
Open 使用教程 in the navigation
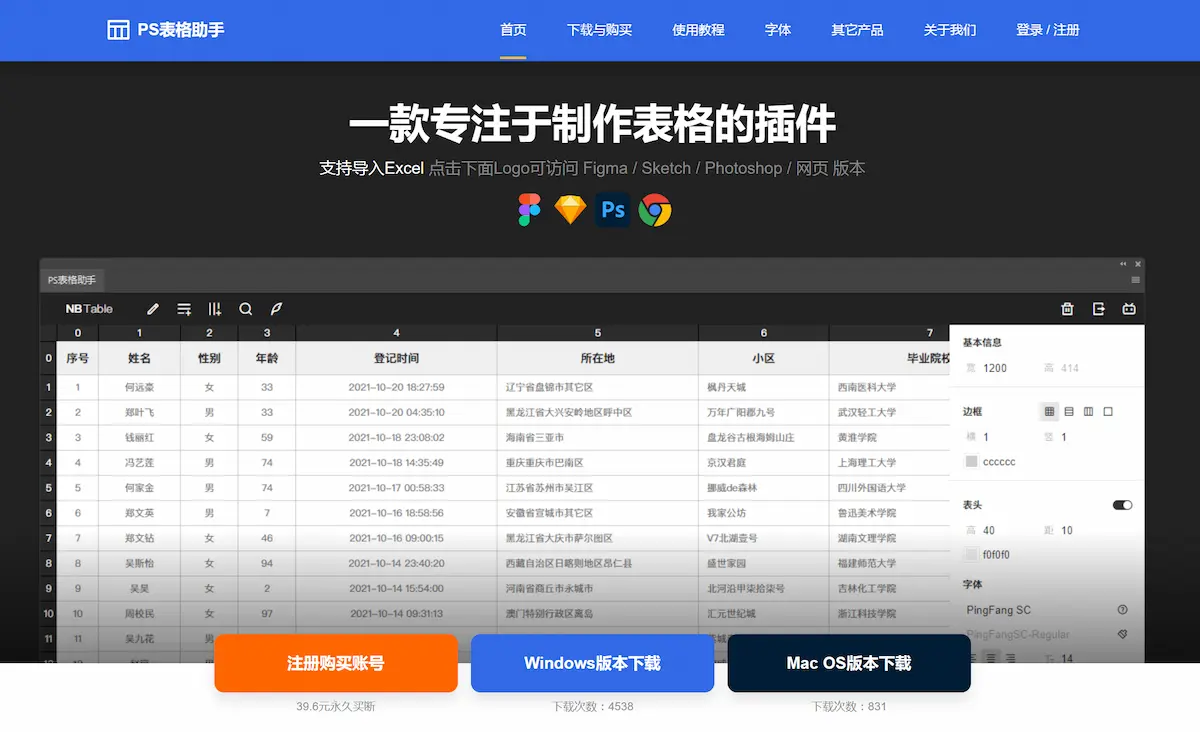coord(698,30)
